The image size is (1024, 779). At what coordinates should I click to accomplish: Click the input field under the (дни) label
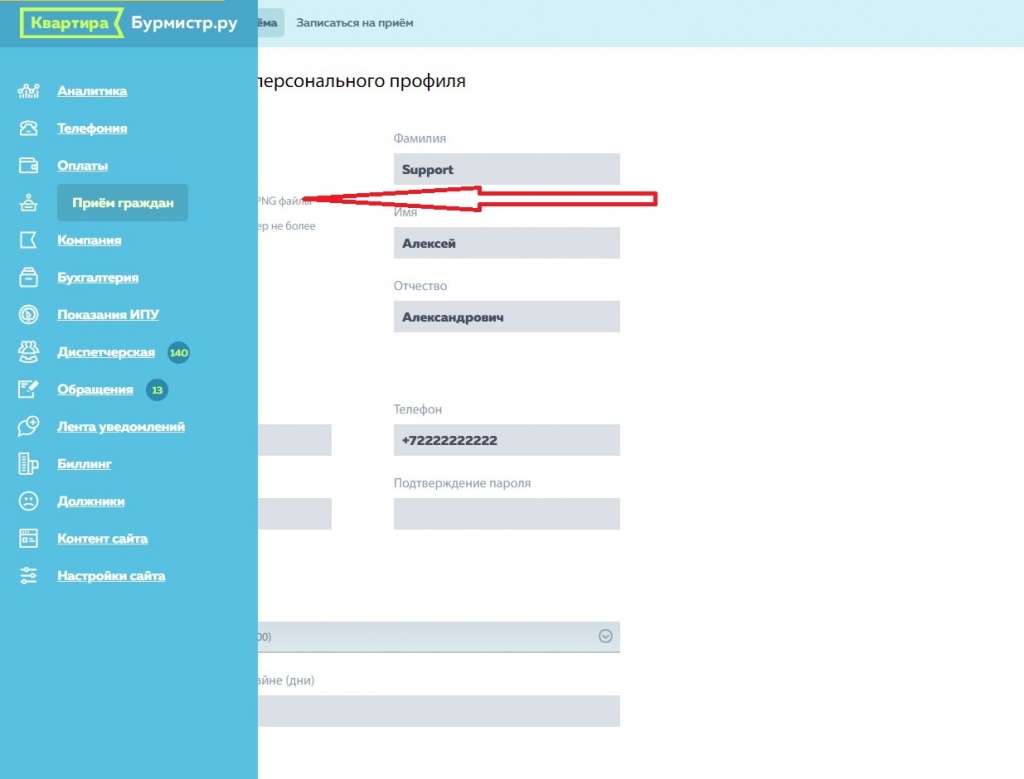439,711
